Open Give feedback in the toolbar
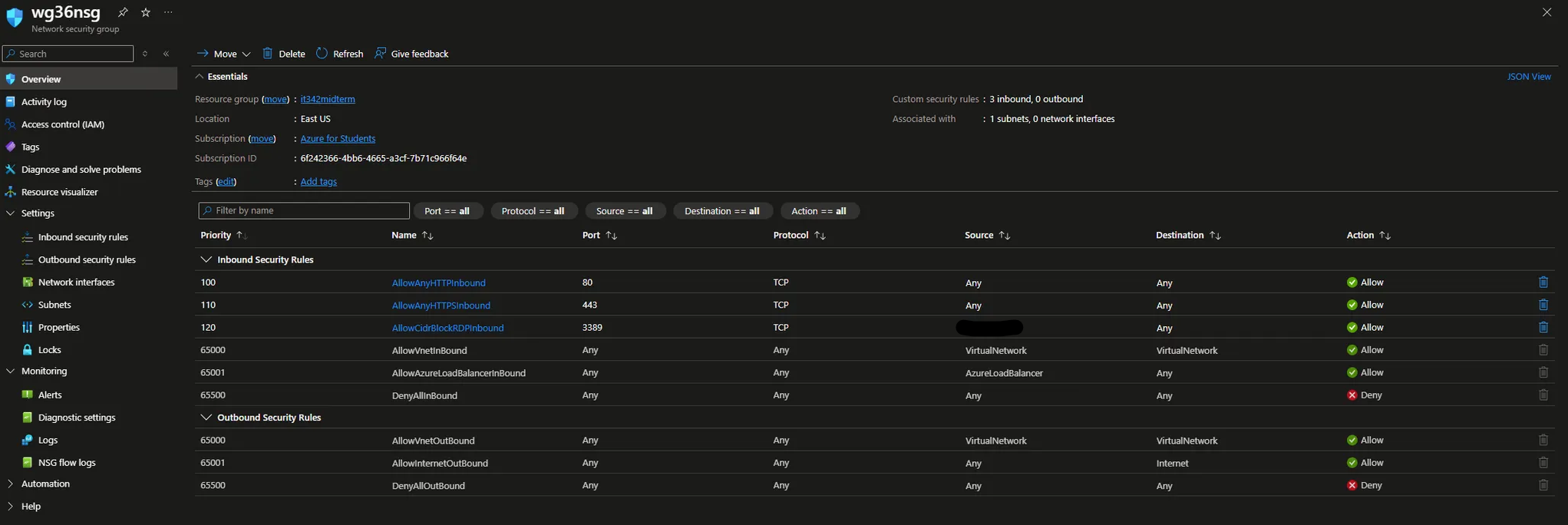Viewport: 1568px width, 525px height. pyautogui.click(x=411, y=54)
